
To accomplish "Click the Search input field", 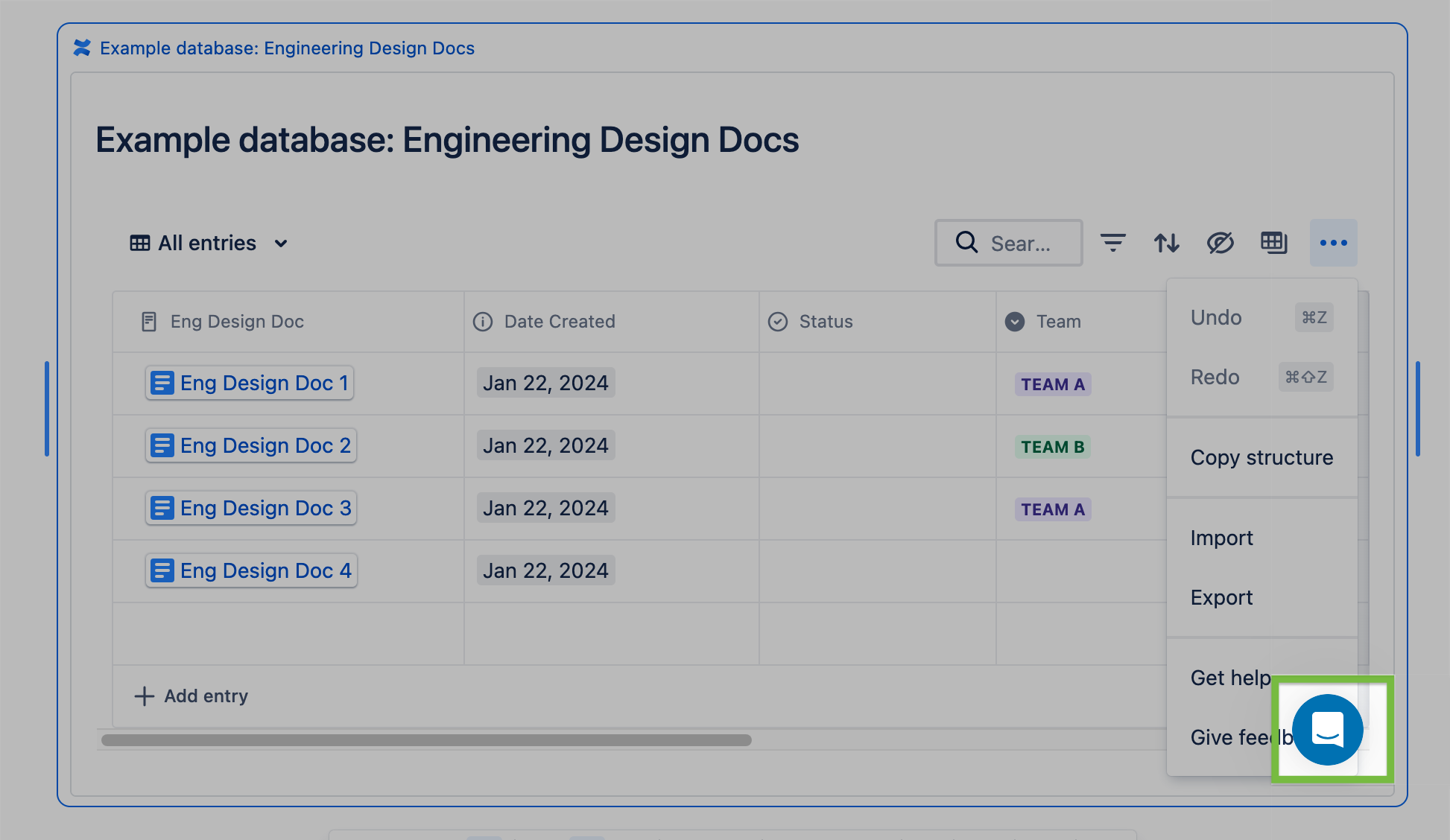I will 1009,243.
